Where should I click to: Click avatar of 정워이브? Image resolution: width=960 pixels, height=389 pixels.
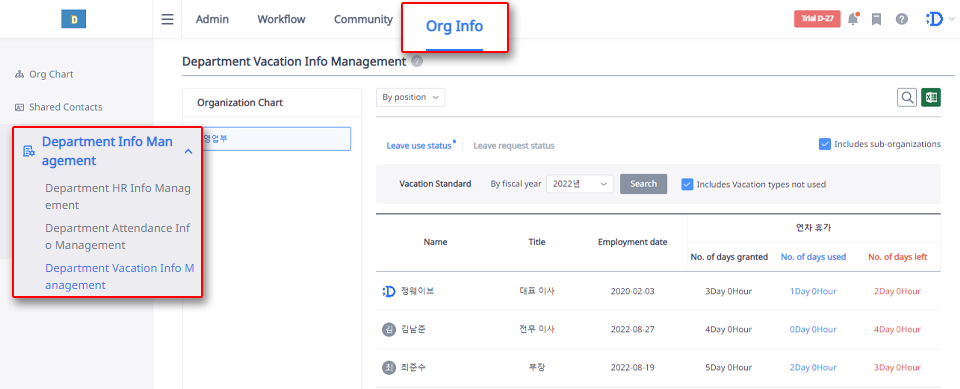(x=389, y=291)
